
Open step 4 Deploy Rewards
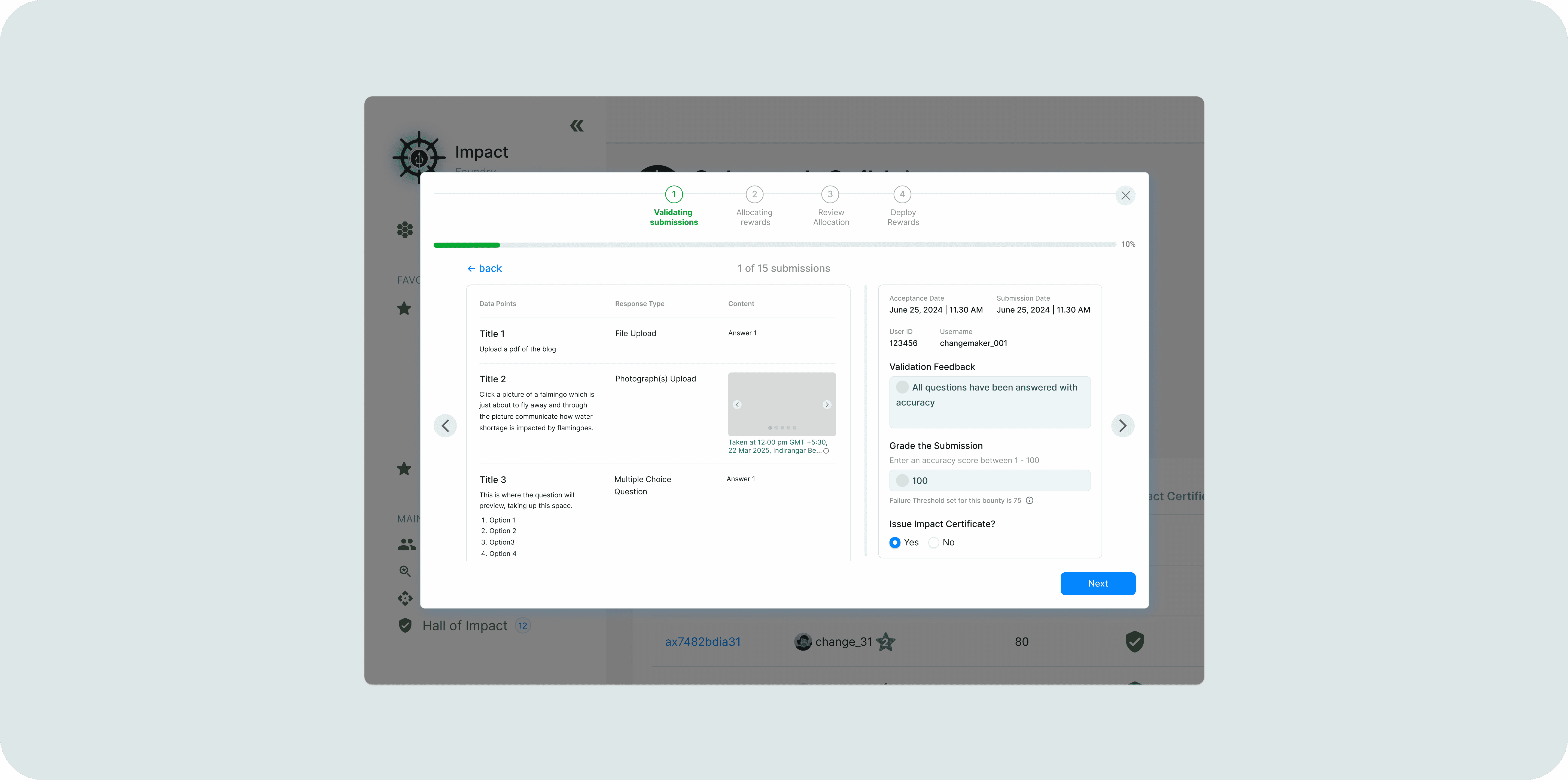pyautogui.click(x=902, y=195)
